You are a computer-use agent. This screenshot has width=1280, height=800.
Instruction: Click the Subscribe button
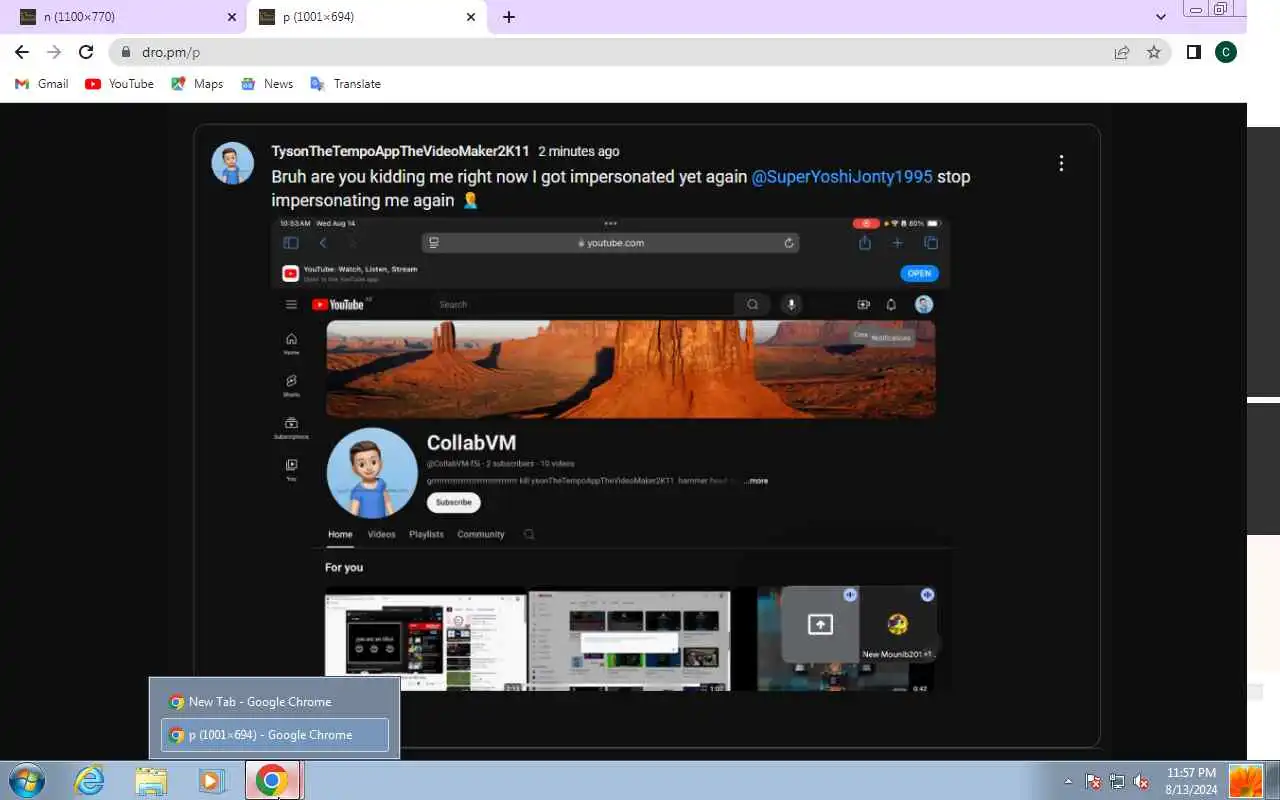point(453,502)
